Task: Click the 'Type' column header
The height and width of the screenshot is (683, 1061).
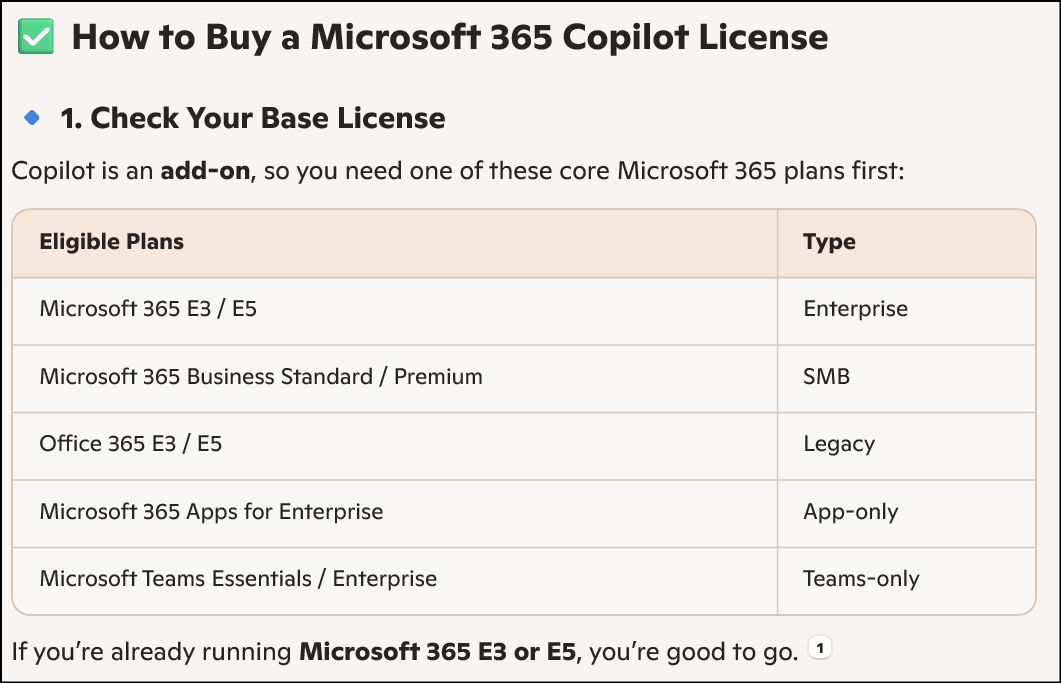Action: [829, 242]
